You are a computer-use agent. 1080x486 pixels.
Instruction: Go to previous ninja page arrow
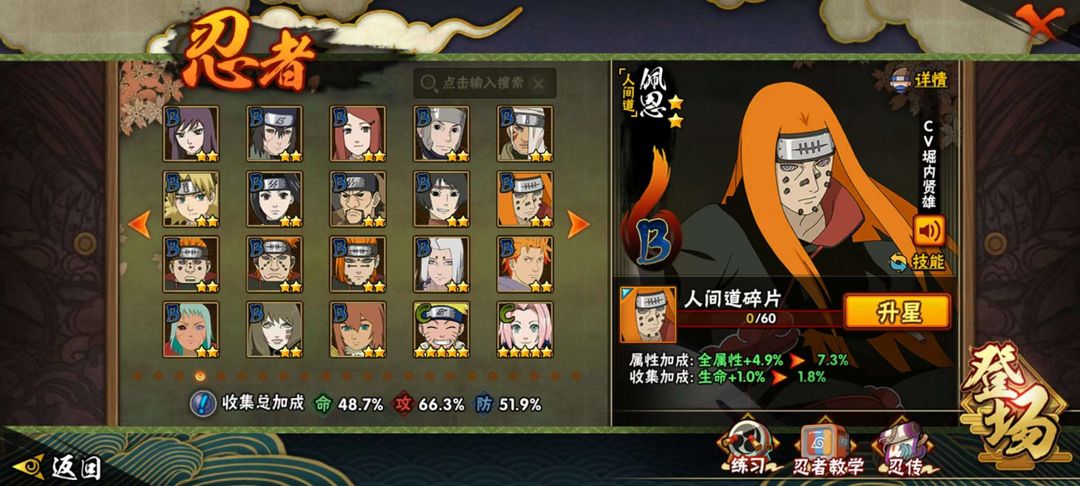[x=140, y=224]
